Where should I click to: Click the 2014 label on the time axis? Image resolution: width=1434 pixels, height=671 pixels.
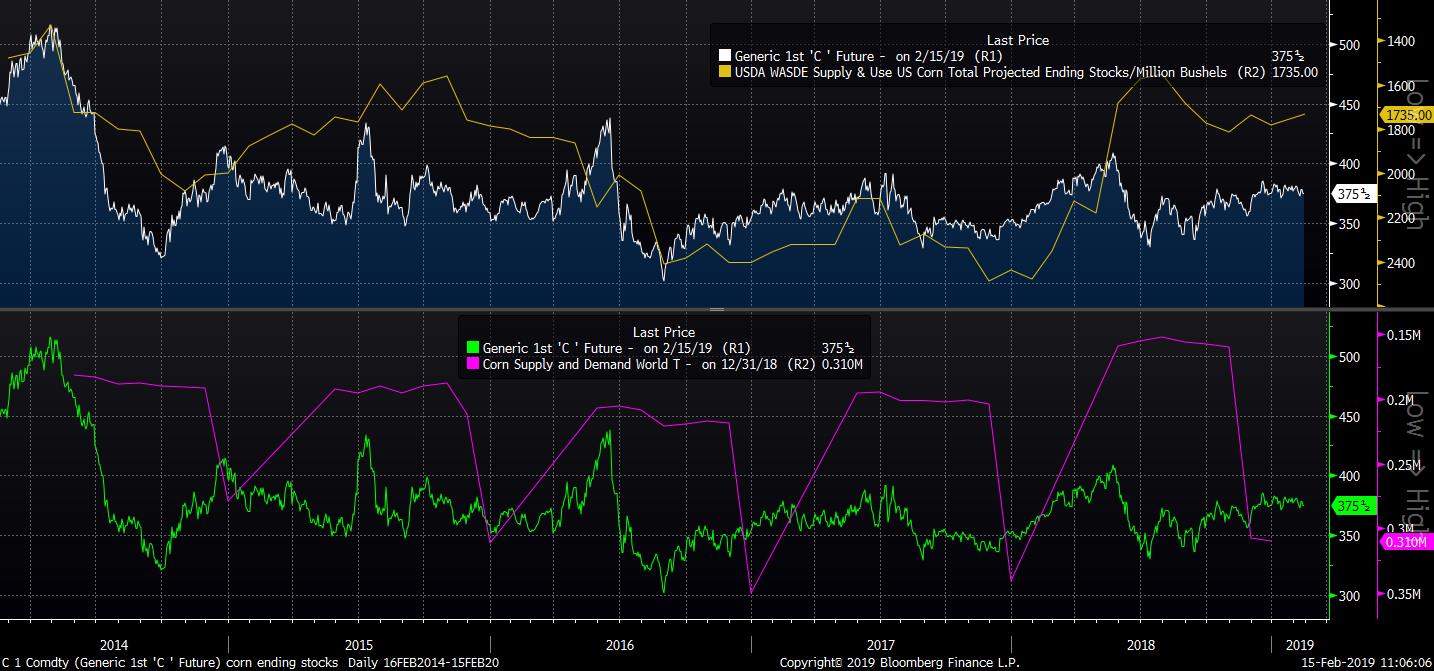coord(114,644)
